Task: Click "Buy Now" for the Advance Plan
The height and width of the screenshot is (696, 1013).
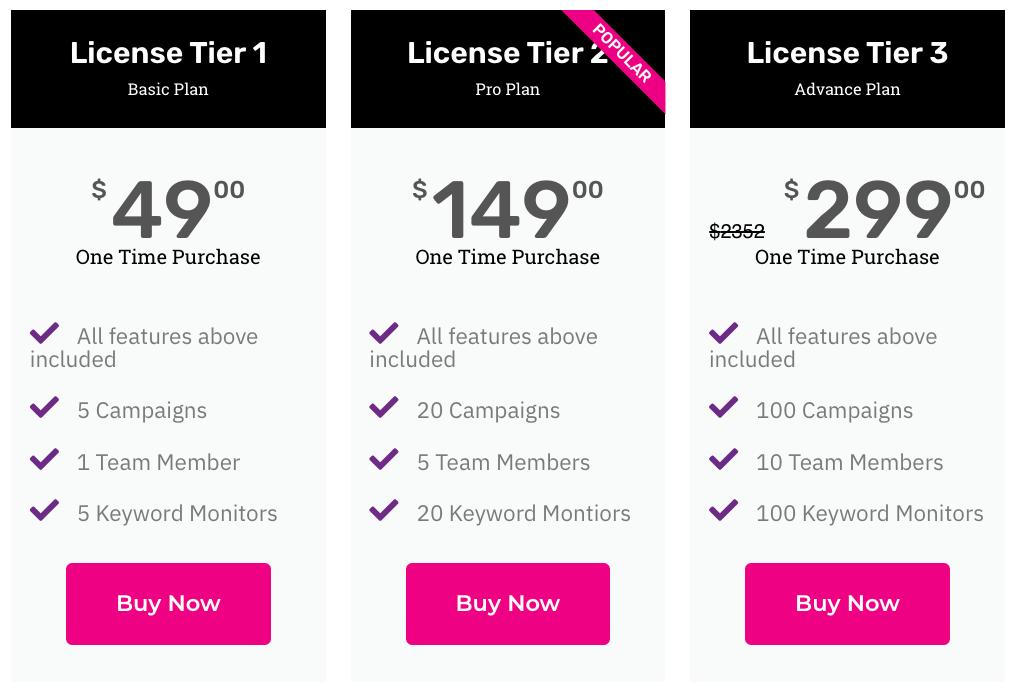Action: 847,603
